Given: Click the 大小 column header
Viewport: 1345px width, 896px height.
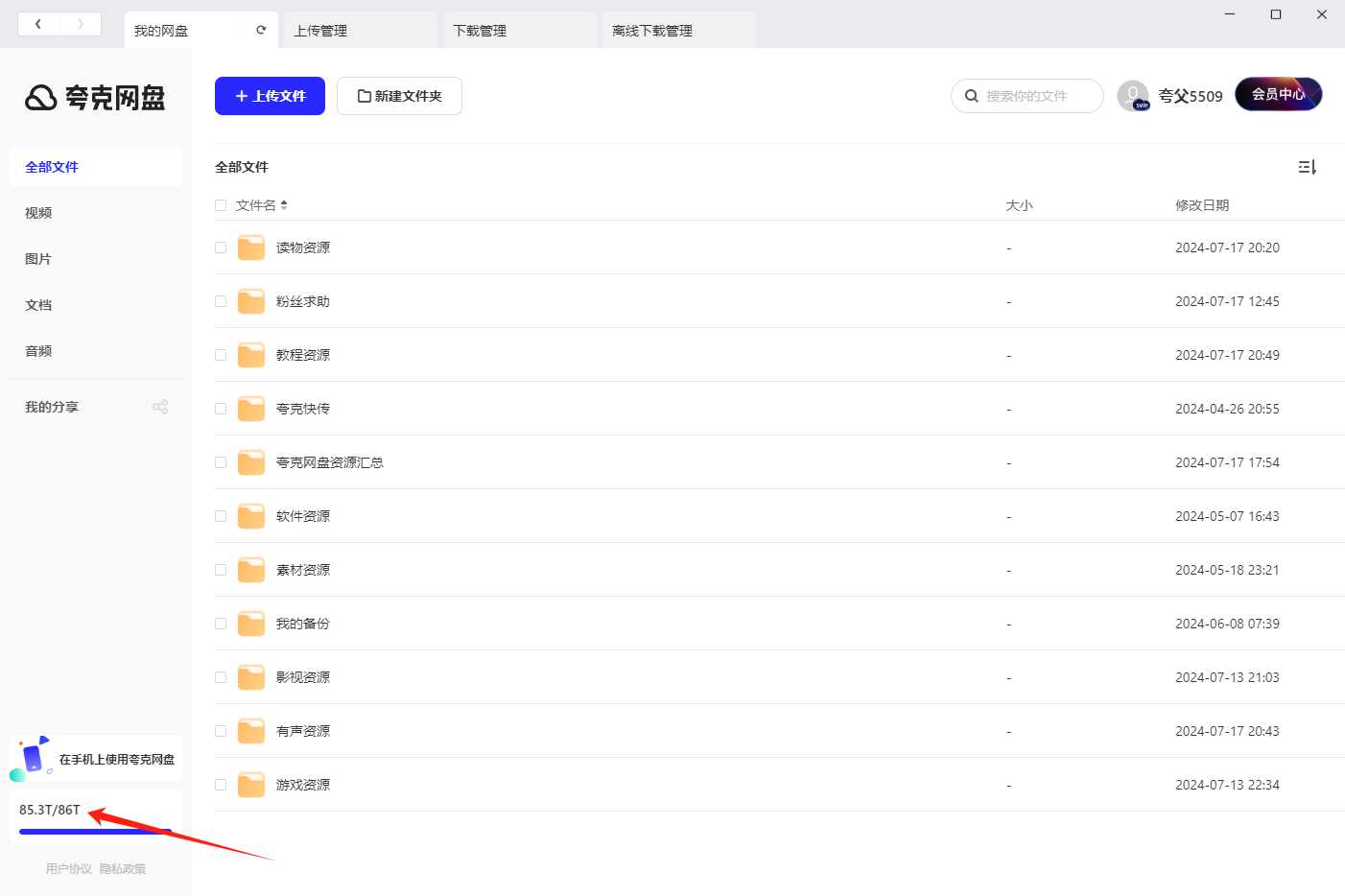Looking at the screenshot, I should click(x=1019, y=205).
